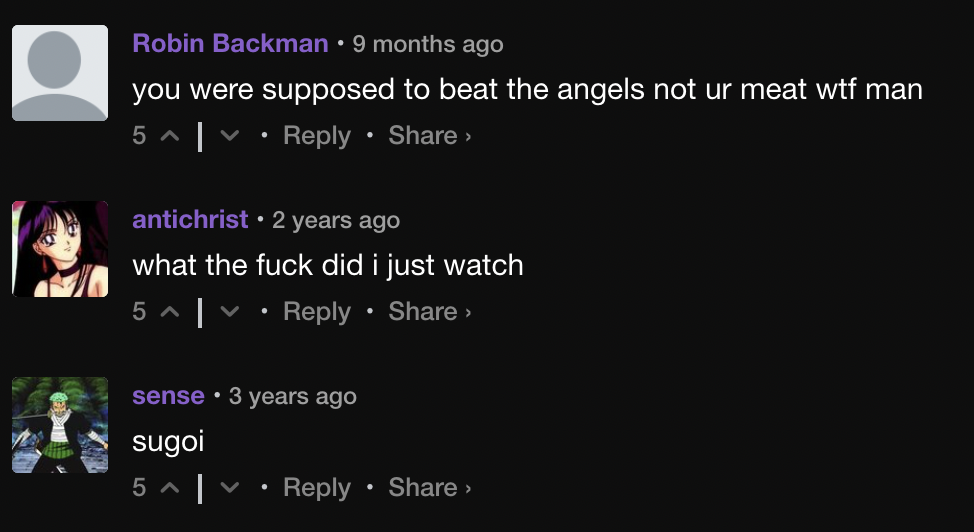Expand Share options on antichrist's comment
The image size is (974, 532).
(430, 311)
